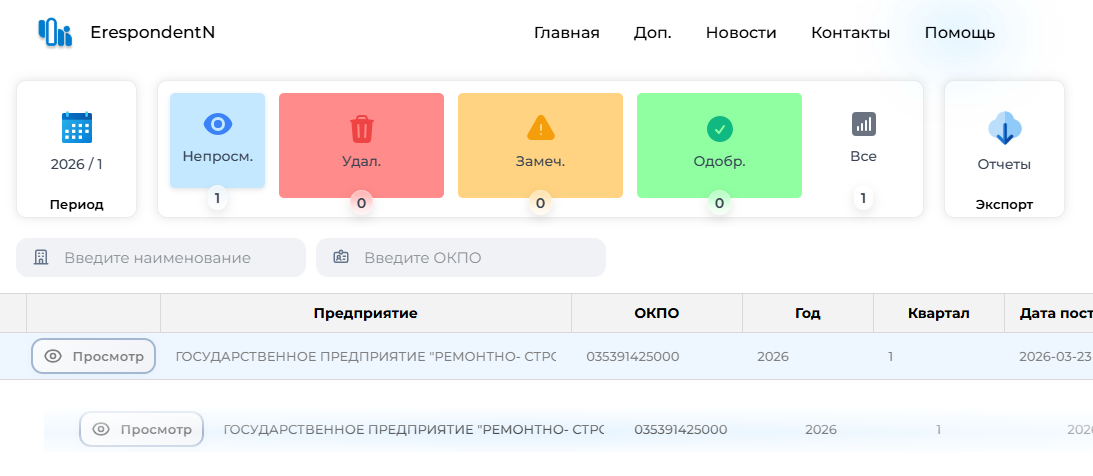Viewport: 1093px width, 476px height.
Task: Sort by the ОКПО column header
Action: tap(657, 313)
